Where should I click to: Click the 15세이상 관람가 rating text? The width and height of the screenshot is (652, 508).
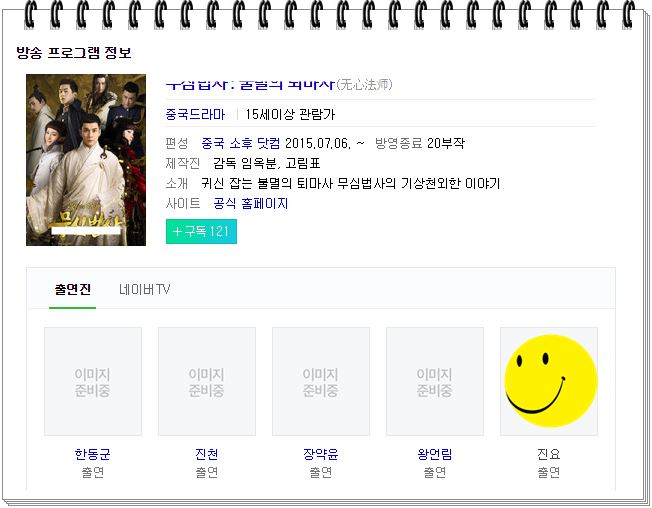[x=290, y=114]
